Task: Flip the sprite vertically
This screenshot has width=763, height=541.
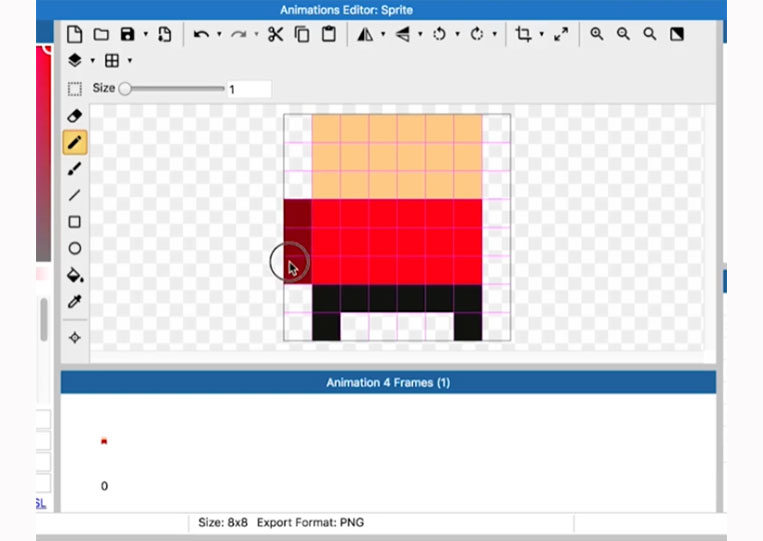Action: [x=402, y=34]
